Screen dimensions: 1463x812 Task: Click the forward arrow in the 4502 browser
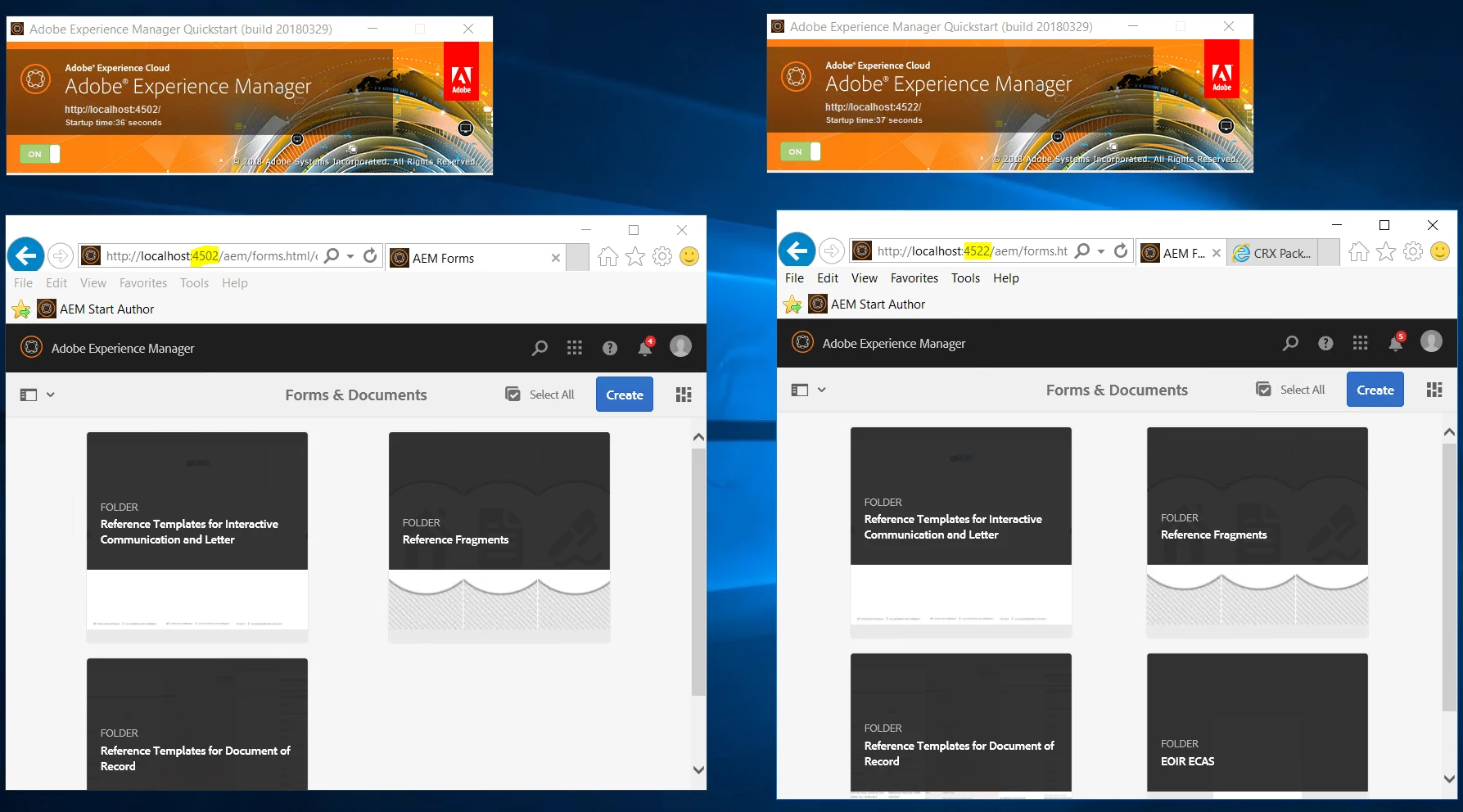61,256
